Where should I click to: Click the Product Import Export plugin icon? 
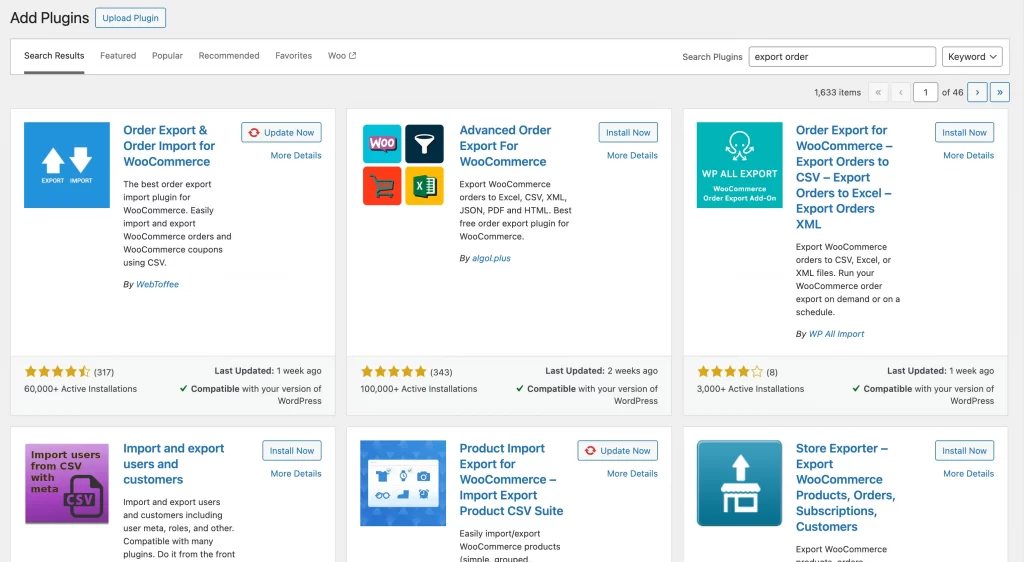[x=403, y=483]
